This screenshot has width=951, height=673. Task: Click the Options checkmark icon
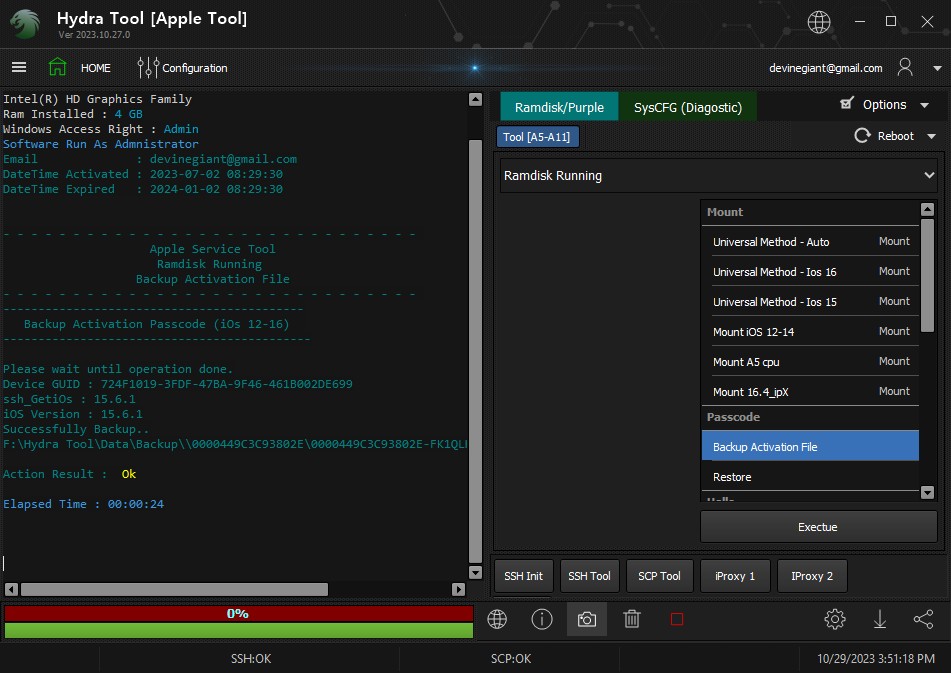tap(847, 104)
